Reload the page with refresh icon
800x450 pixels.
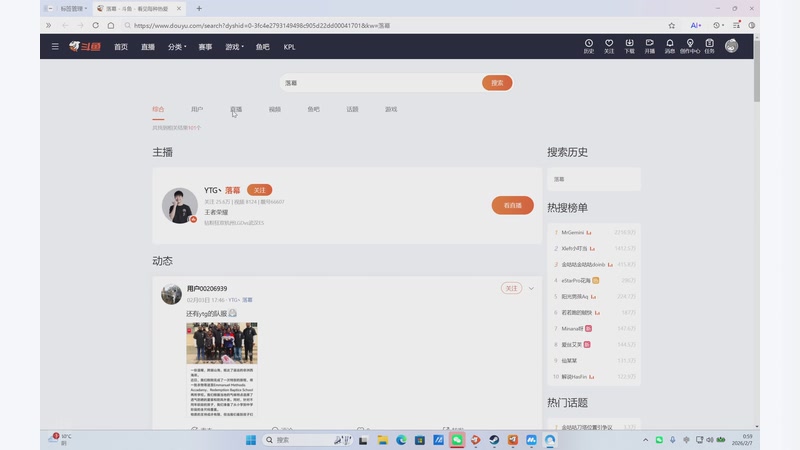click(95, 25)
